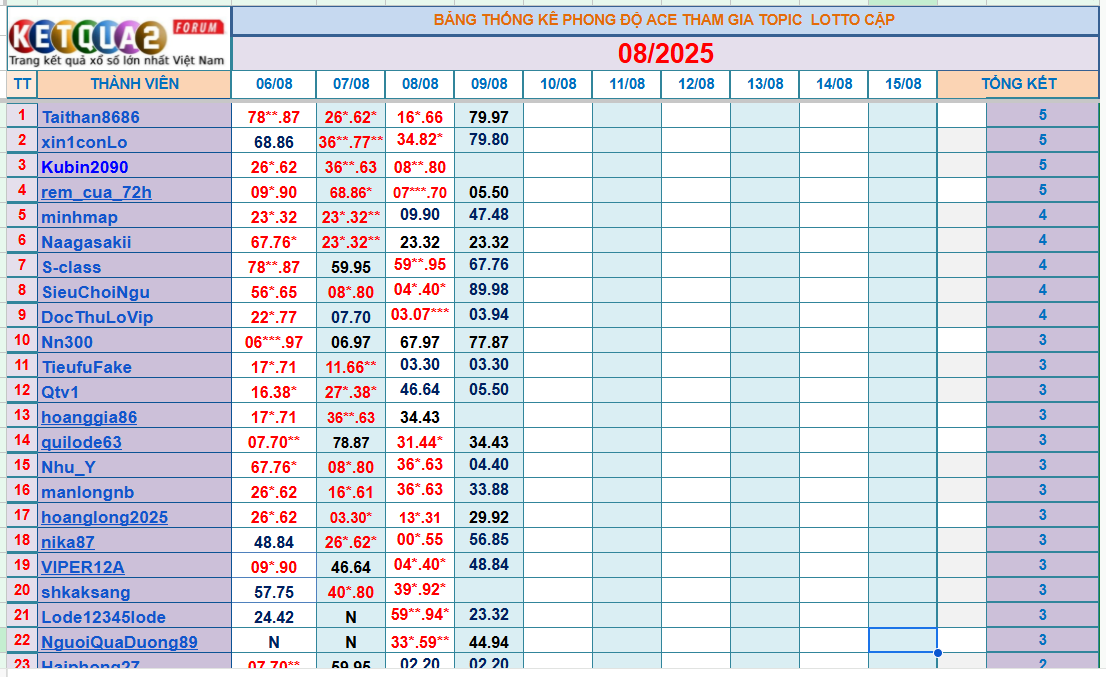Image resolution: width=1106 pixels, height=677 pixels.
Task: Select member cell Qtv1
Action: coord(134,391)
